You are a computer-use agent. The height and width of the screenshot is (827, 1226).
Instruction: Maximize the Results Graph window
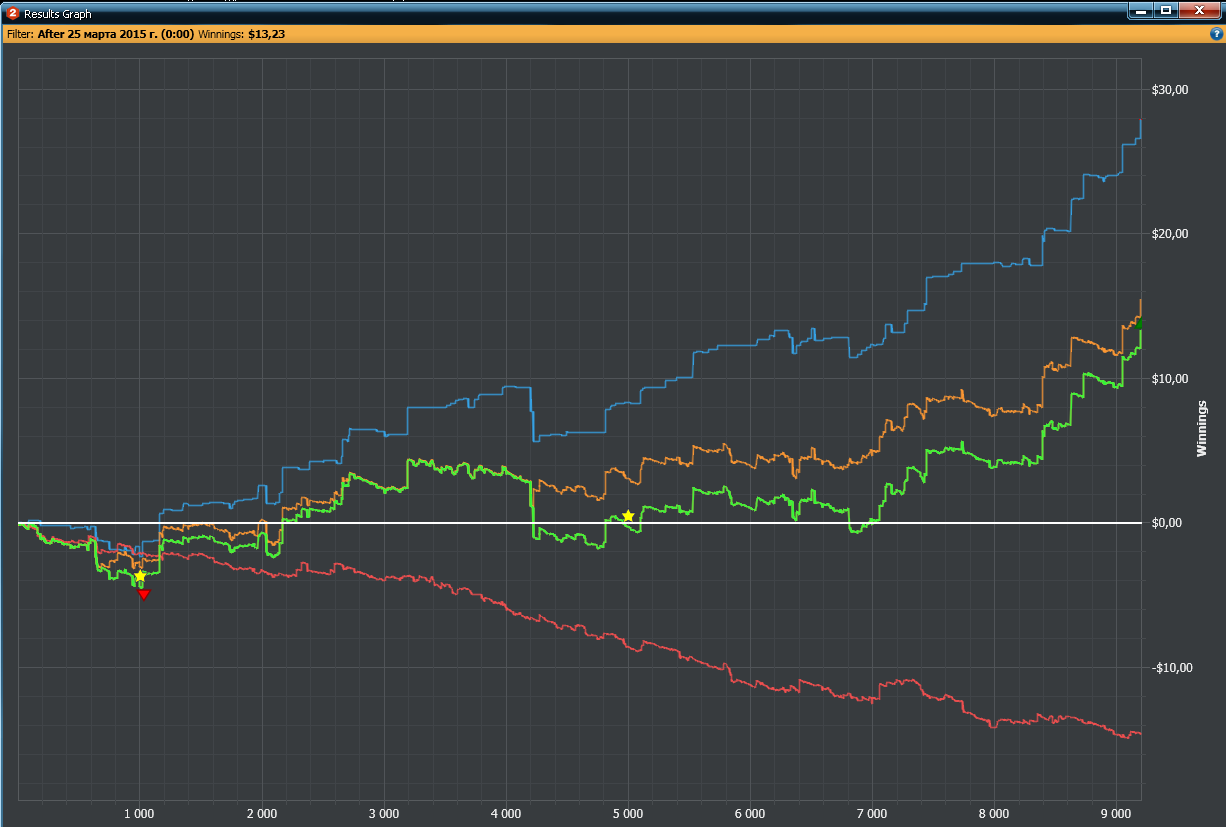point(1166,10)
